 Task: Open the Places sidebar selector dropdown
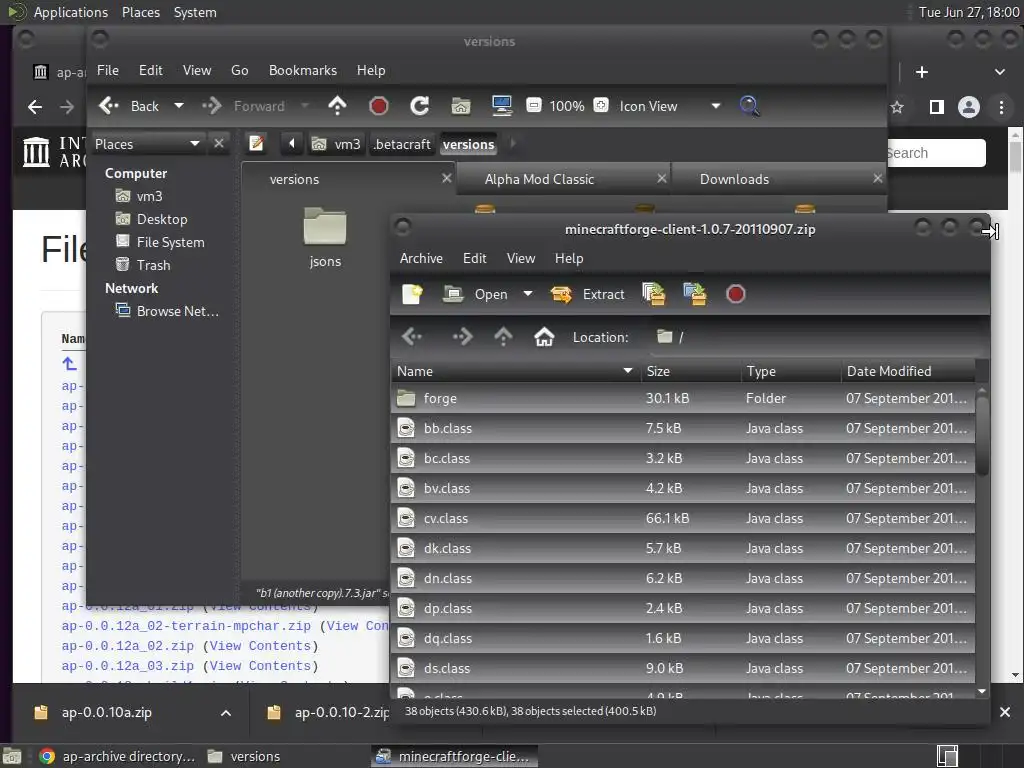[147, 144]
